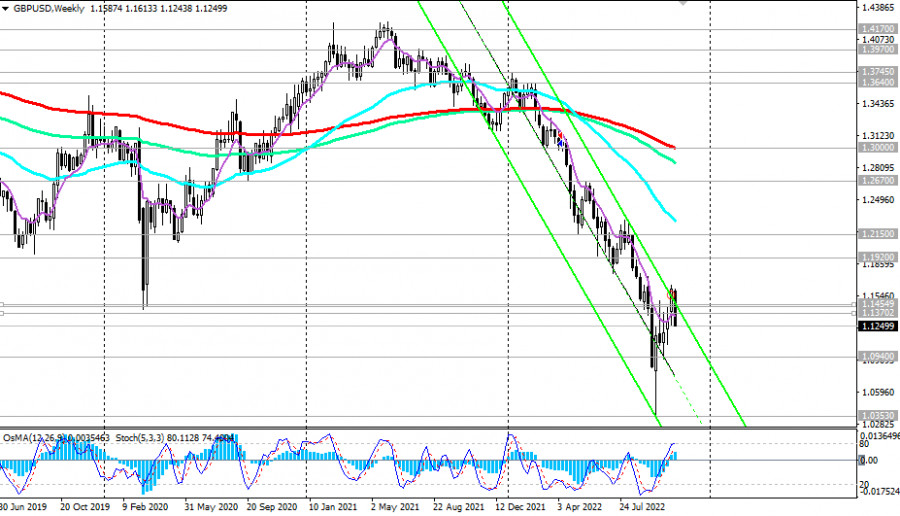
Task: Click the current price label 1.12499
Action: [876, 325]
